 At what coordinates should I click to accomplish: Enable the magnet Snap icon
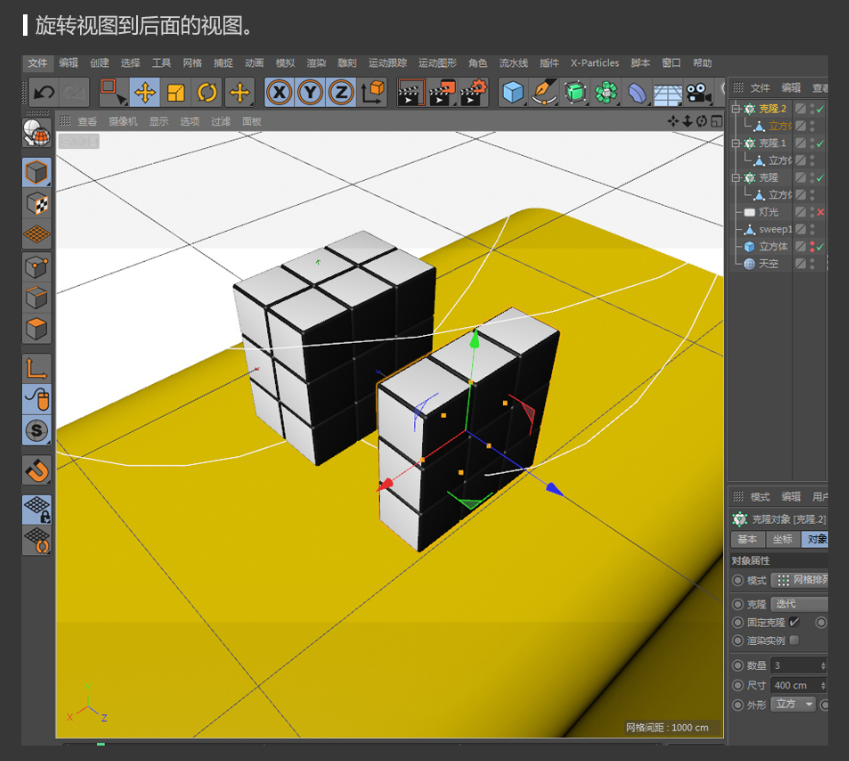click(37, 469)
